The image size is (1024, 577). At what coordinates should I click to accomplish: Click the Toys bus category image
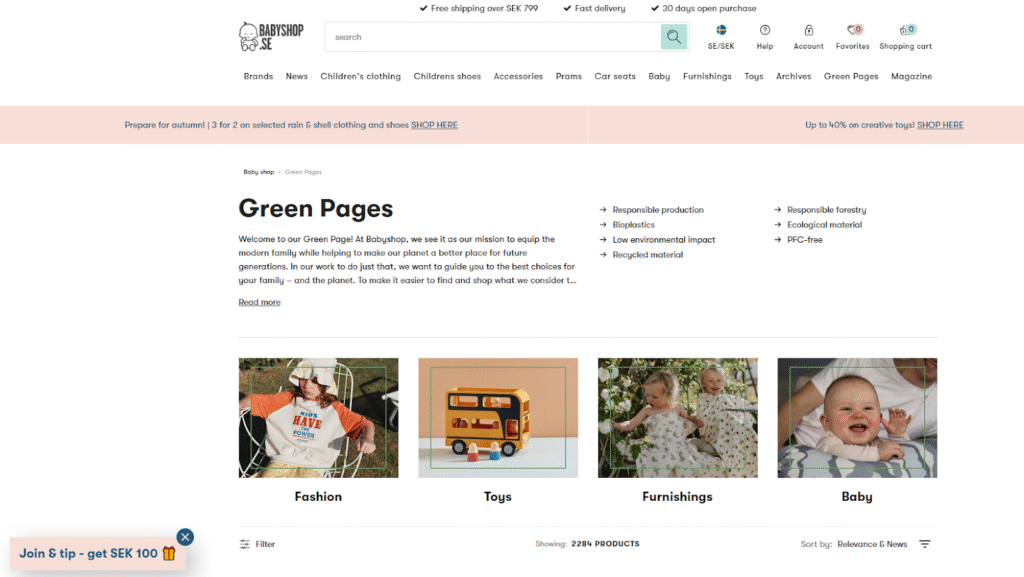click(x=498, y=418)
